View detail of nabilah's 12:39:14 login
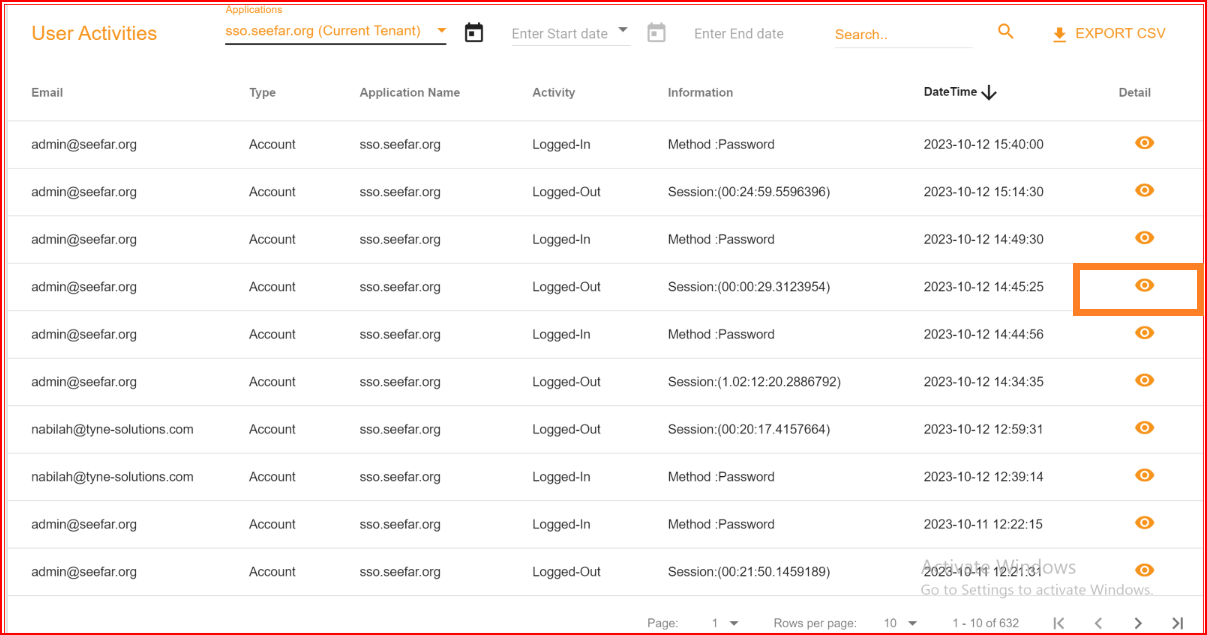This screenshot has width=1207, height=635. pos(1144,475)
